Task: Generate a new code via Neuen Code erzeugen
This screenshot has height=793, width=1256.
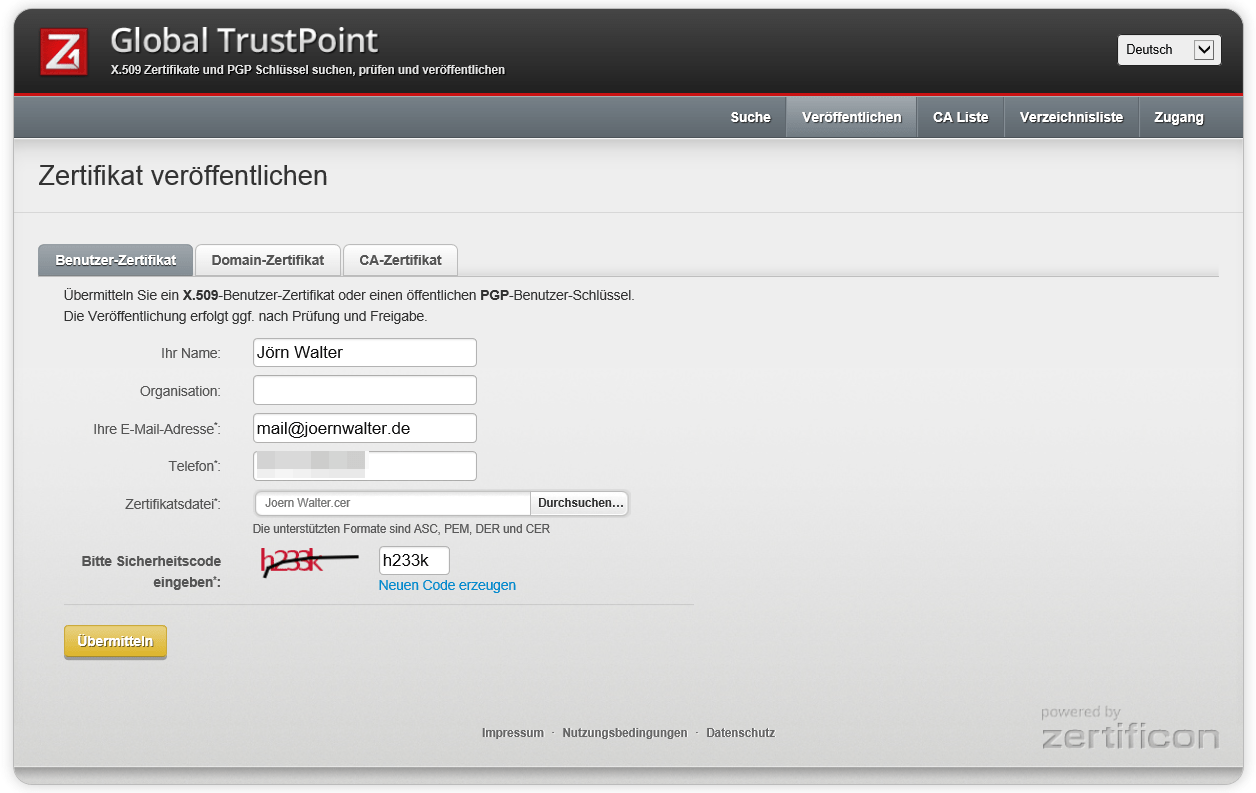Action: pyautogui.click(x=447, y=585)
